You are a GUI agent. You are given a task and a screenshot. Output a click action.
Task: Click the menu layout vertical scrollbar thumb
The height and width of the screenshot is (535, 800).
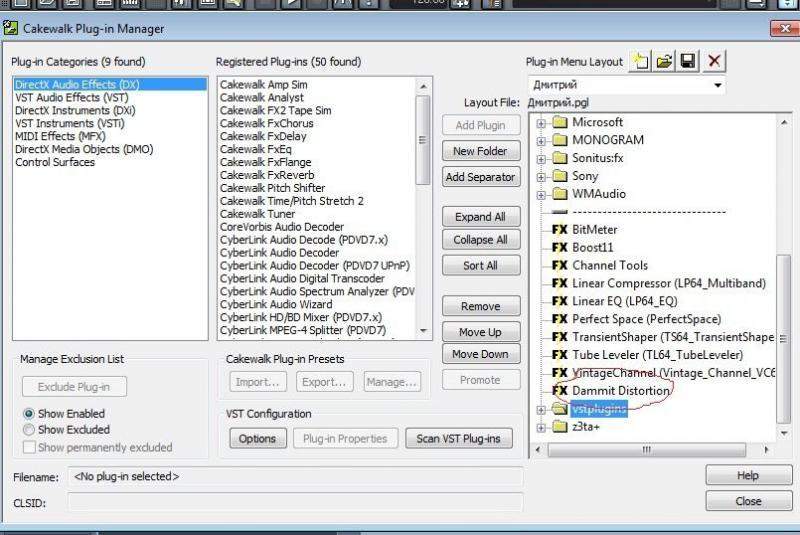click(783, 338)
